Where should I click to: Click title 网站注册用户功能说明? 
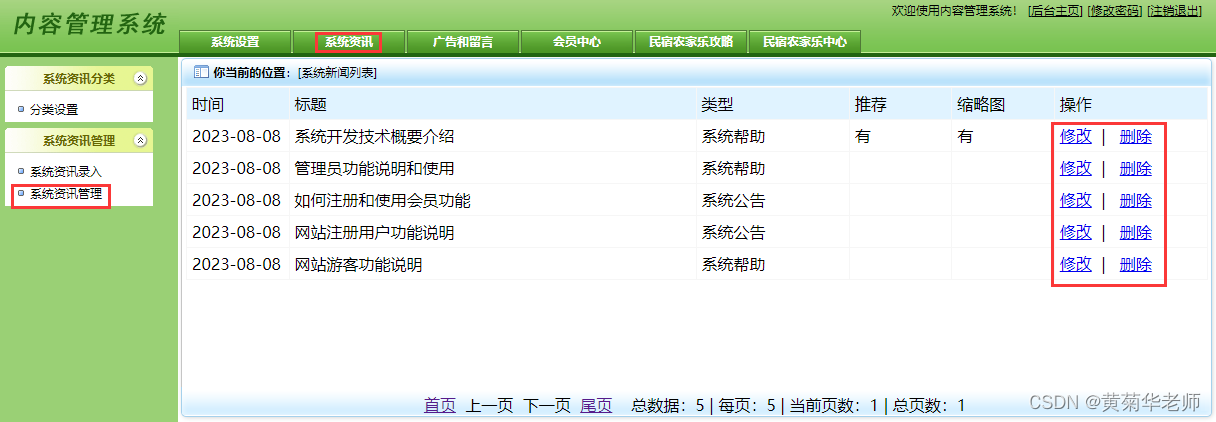point(375,232)
